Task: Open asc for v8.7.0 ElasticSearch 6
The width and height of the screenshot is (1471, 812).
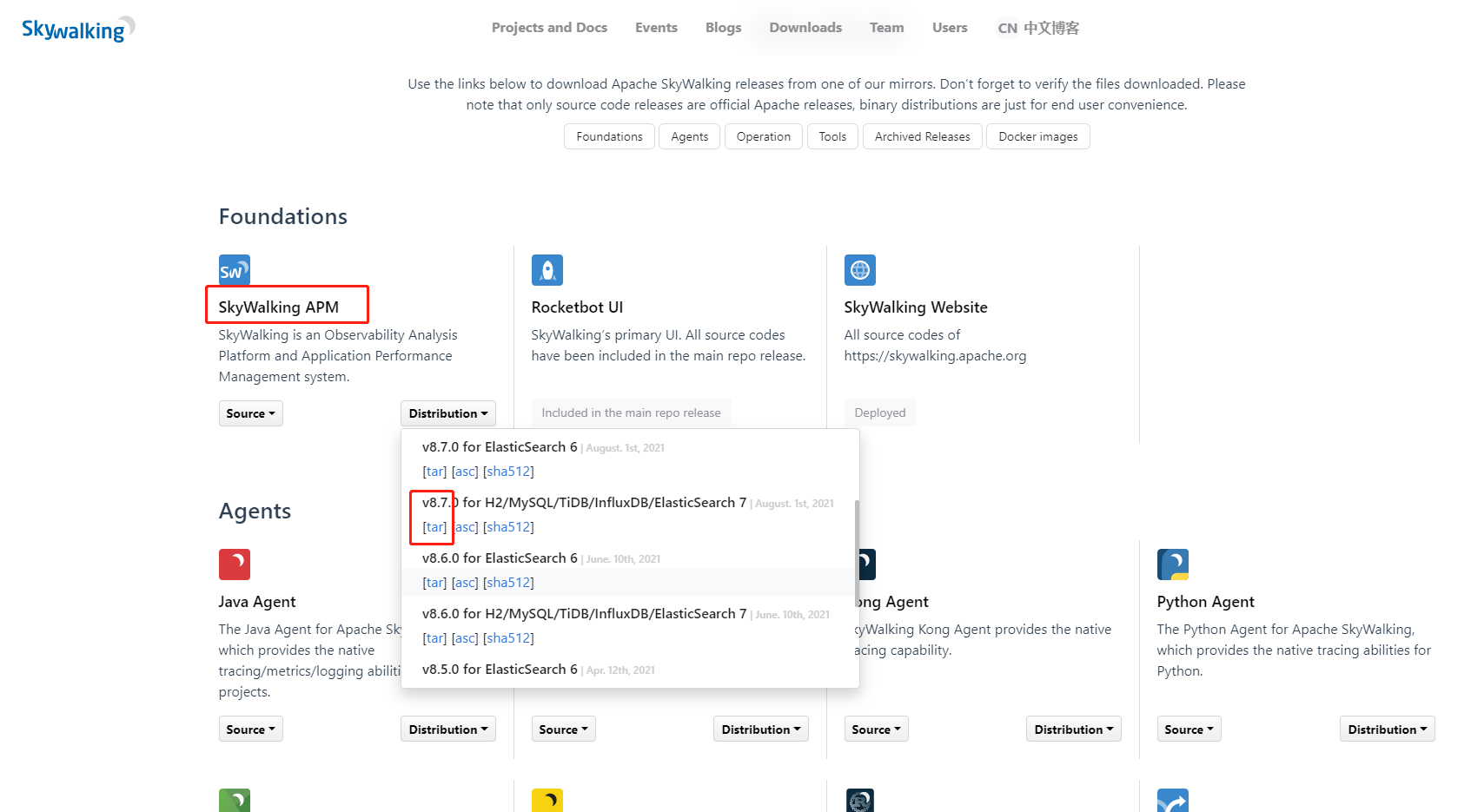Action: [x=465, y=472]
